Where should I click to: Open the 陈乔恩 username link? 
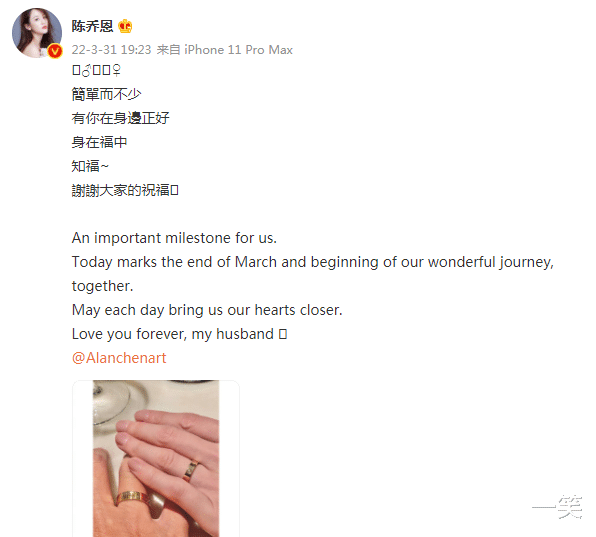click(x=92, y=26)
